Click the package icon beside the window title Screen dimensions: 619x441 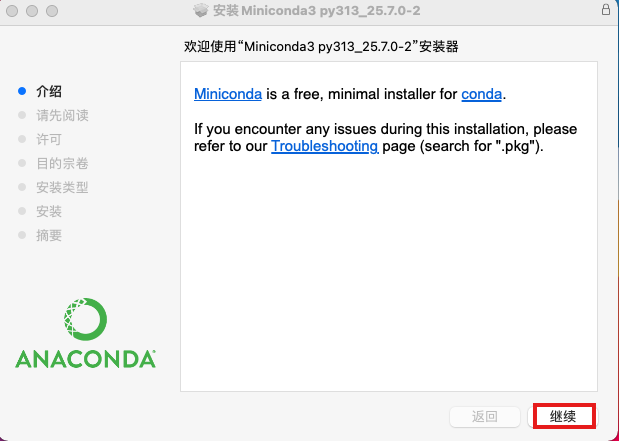point(200,10)
